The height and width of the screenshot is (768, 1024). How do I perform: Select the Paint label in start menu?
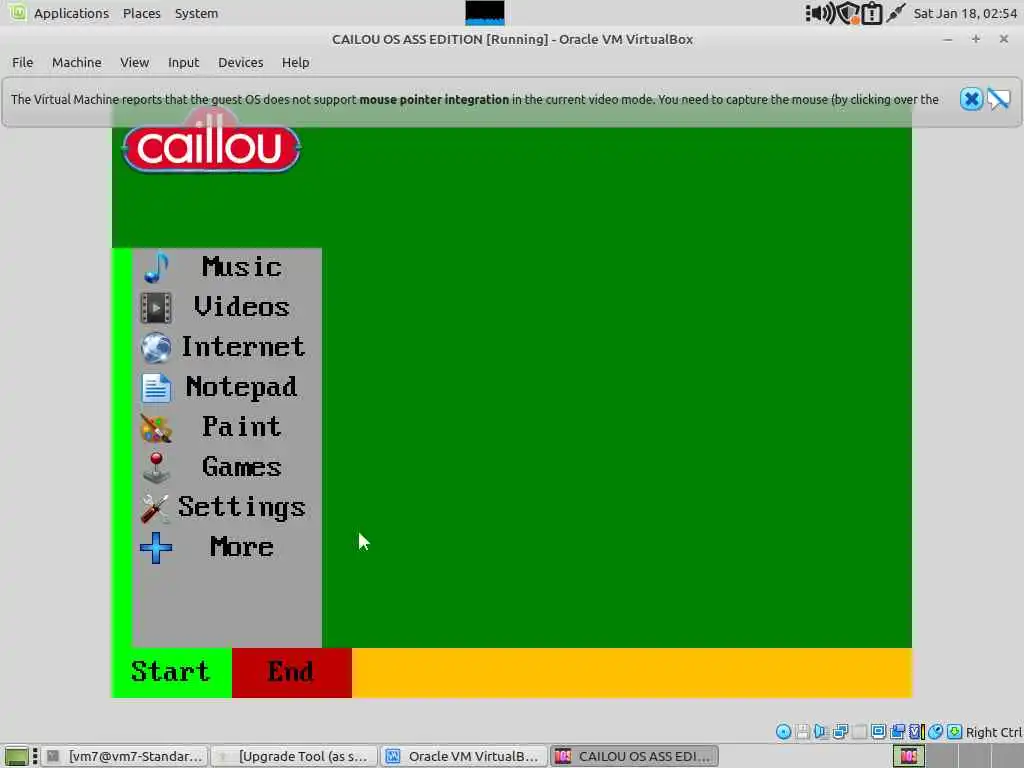point(242,428)
